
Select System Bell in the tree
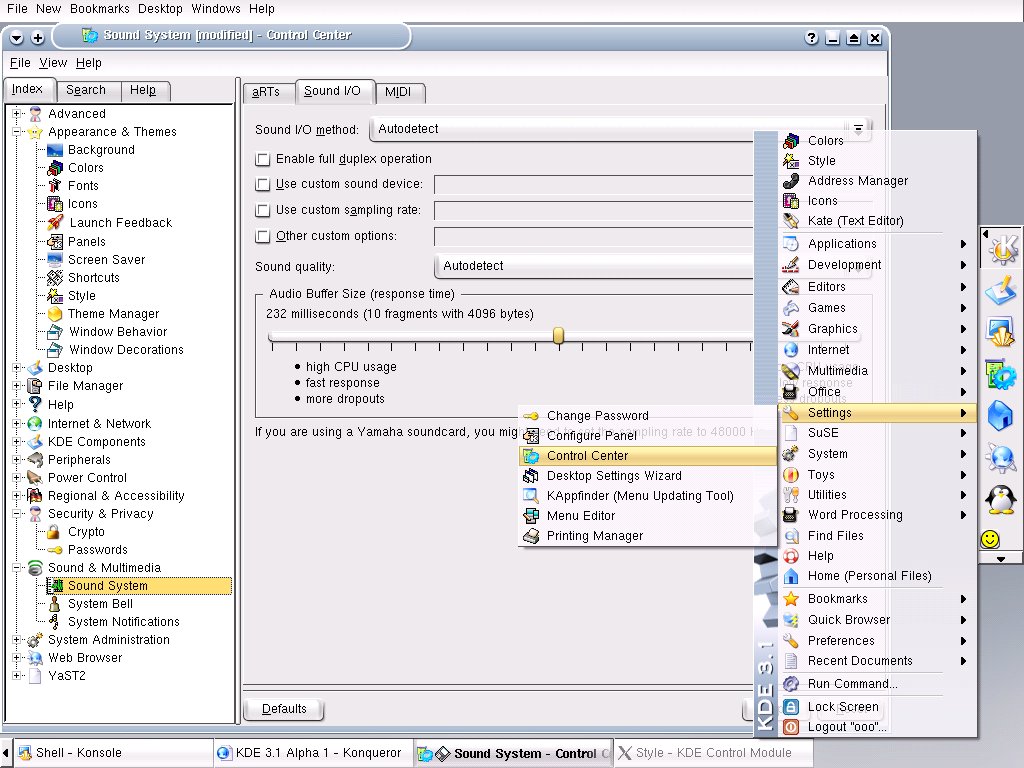pyautogui.click(x=100, y=604)
